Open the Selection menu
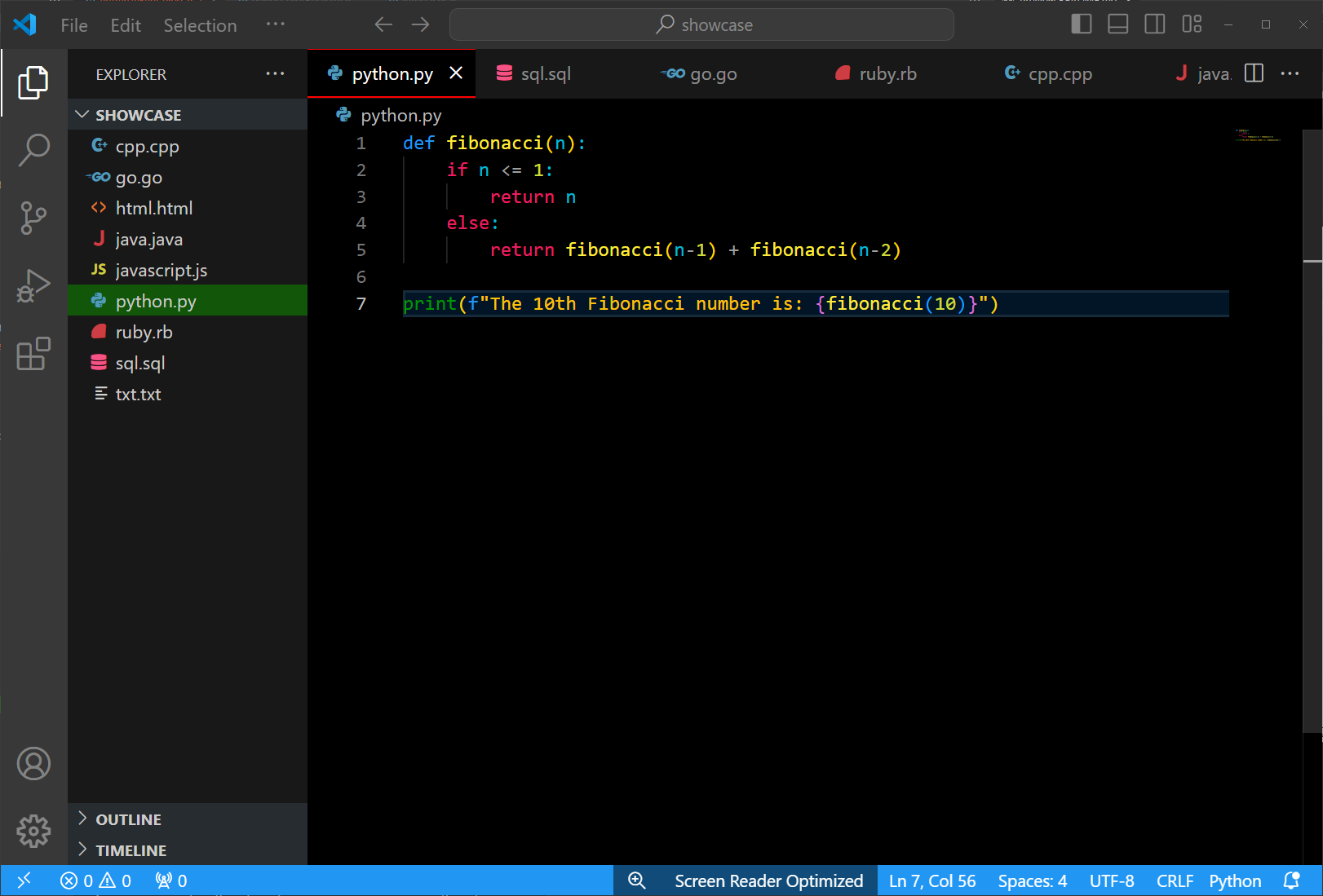This screenshot has height=896, width=1323. pos(200,25)
